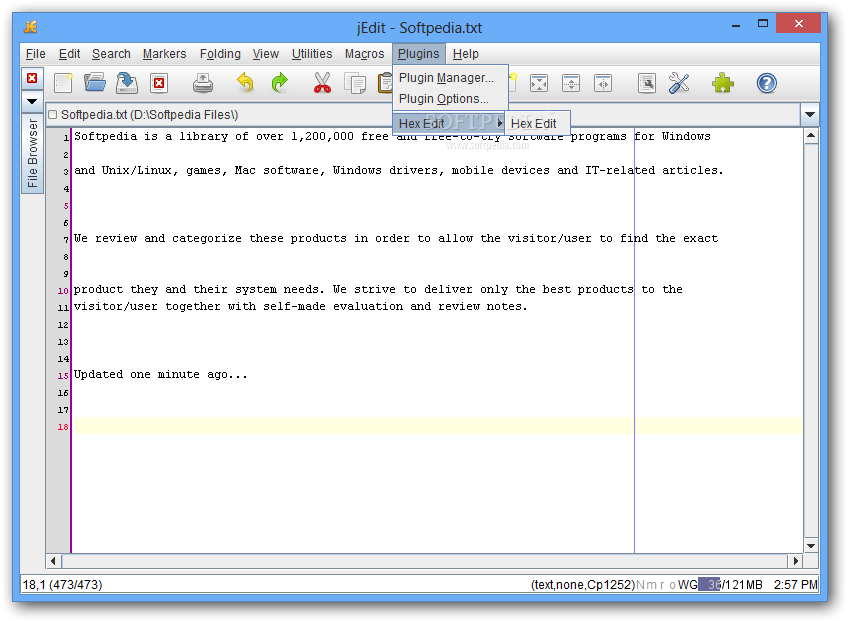848x622 pixels.
Task: Expand the buffer switcher dropdown arrow
Action: 810,115
